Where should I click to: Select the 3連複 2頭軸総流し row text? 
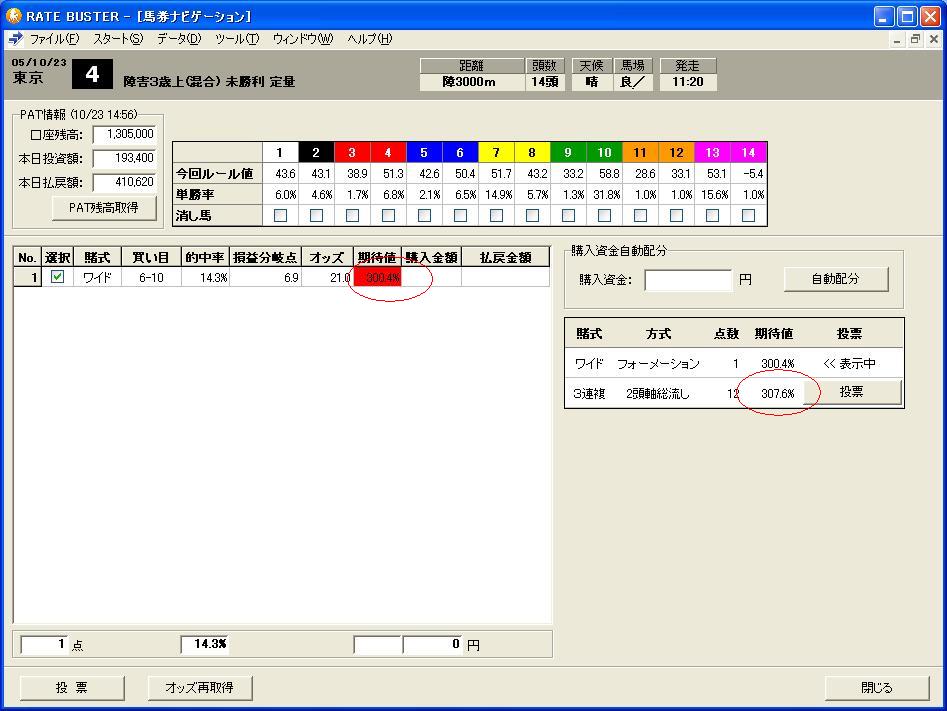pyautogui.click(x=632, y=394)
